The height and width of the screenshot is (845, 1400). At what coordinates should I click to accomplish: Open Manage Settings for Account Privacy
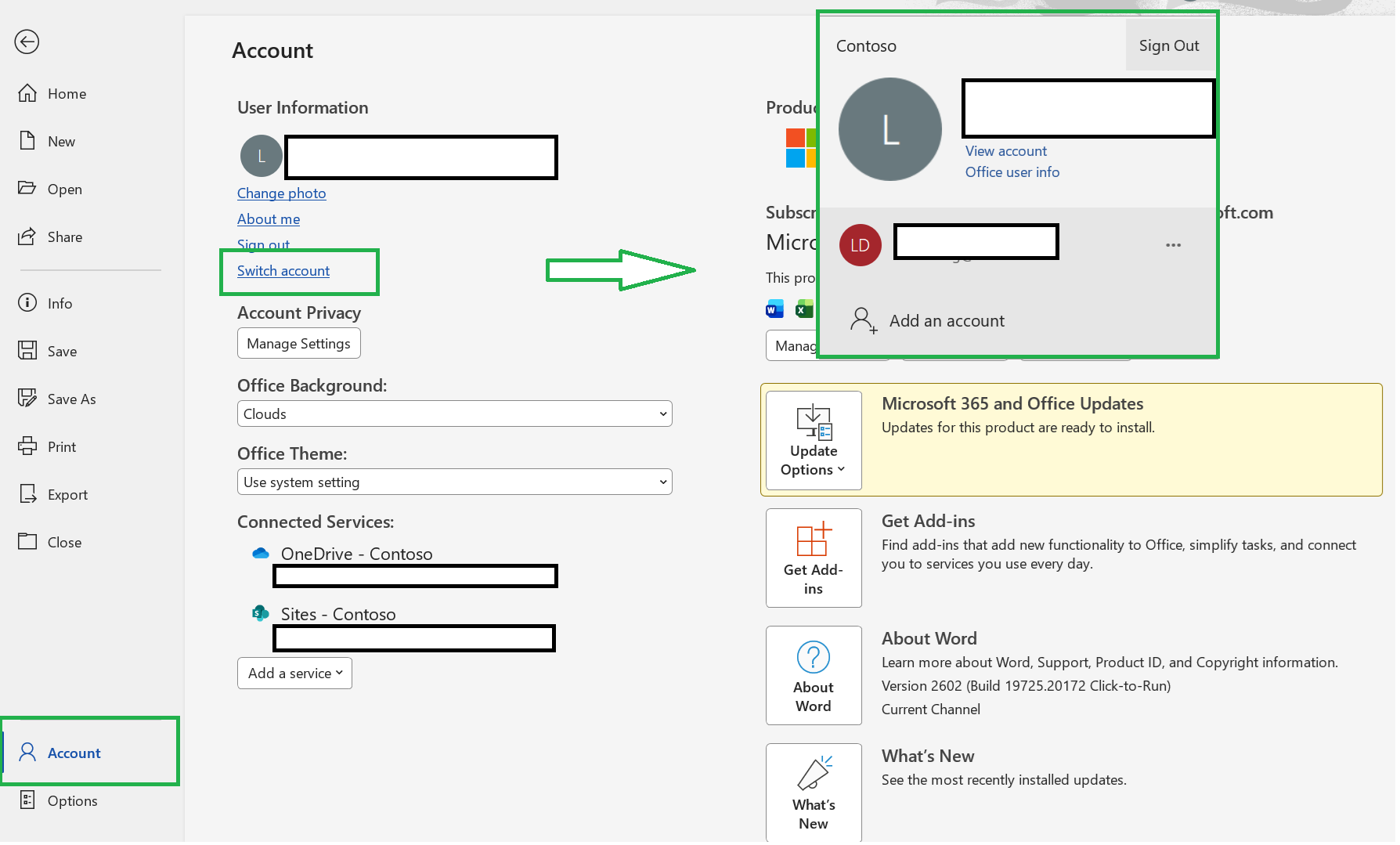coord(299,344)
